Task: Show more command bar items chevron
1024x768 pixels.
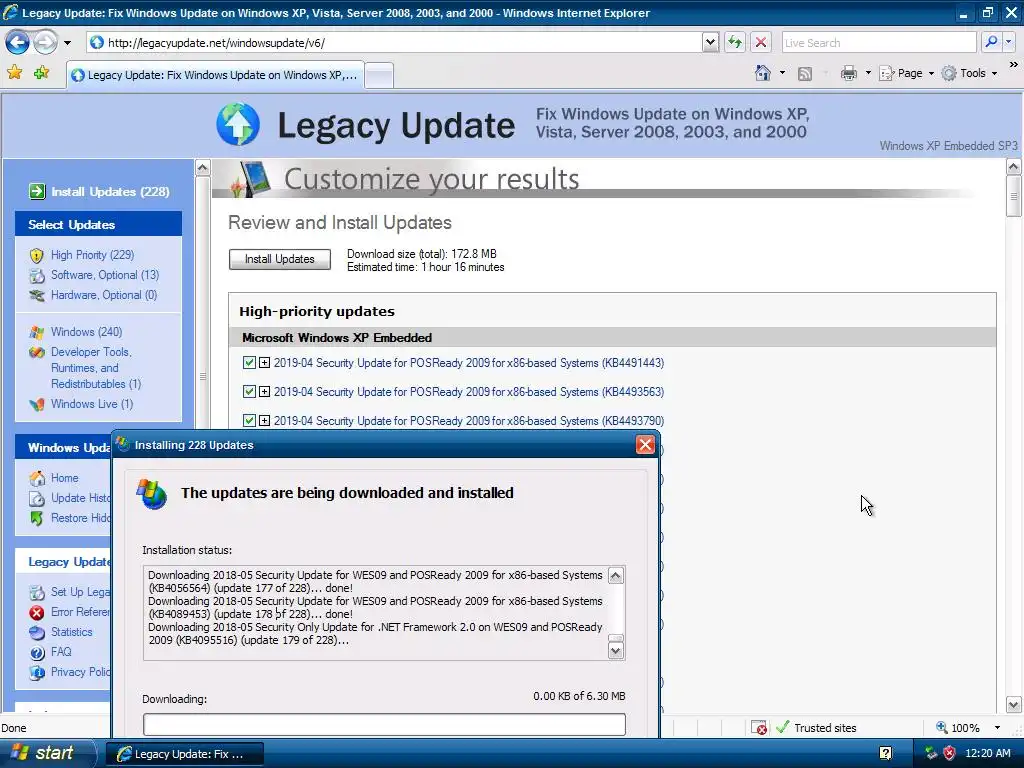Action: pyautogui.click(x=1014, y=65)
